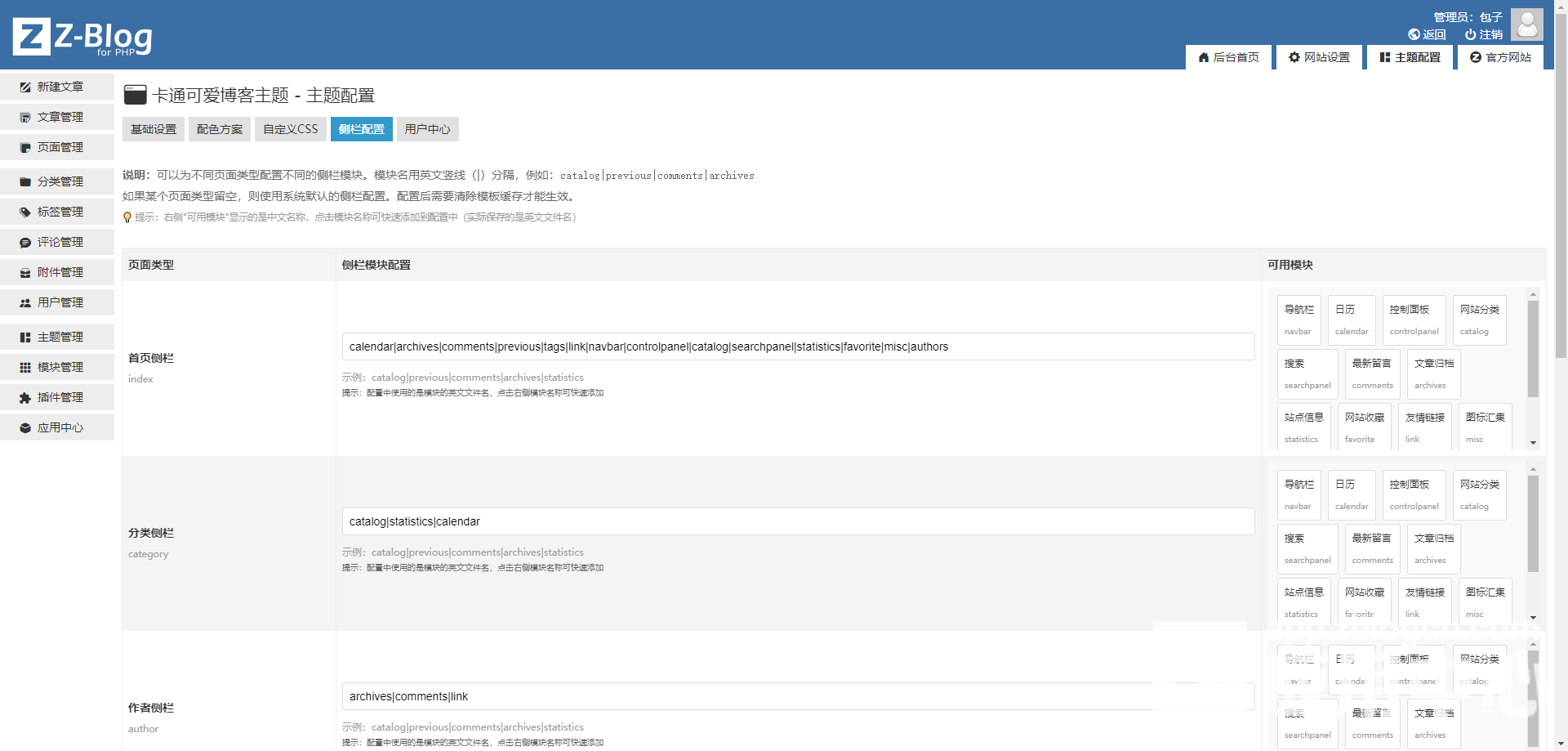Open the 用户中心 tab
Image resolution: width=1568 pixels, height=751 pixels.
(427, 129)
